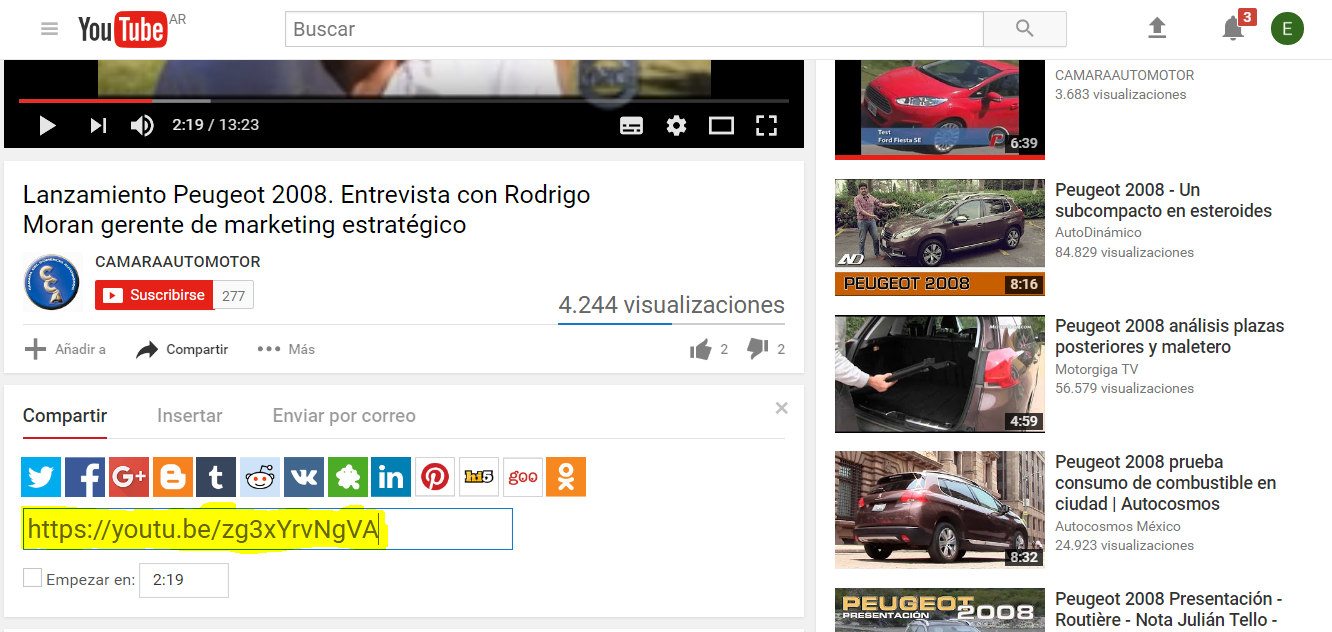Screen dimensions: 1332x632
Task: Share video on Twitter icon
Action: [x=42, y=477]
